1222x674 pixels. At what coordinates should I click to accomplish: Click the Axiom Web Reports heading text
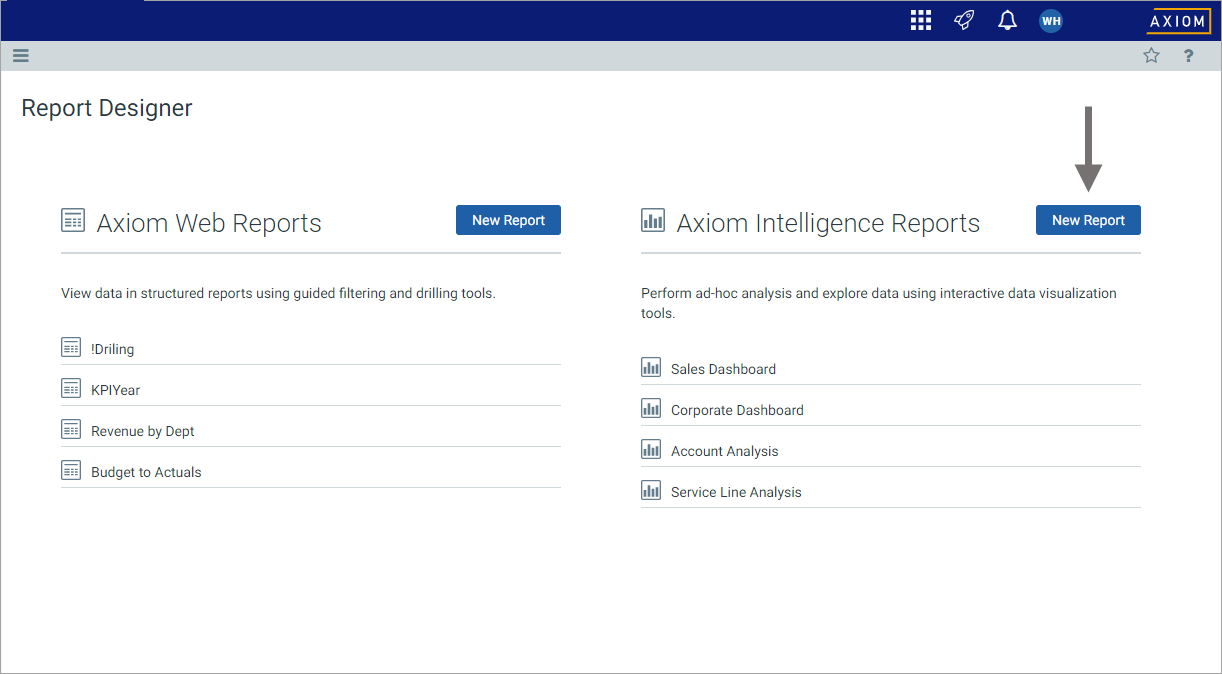[x=209, y=223]
